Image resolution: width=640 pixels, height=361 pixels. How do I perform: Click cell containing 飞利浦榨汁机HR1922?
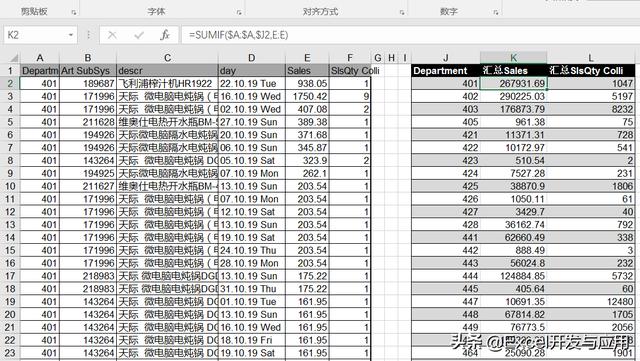[167, 83]
